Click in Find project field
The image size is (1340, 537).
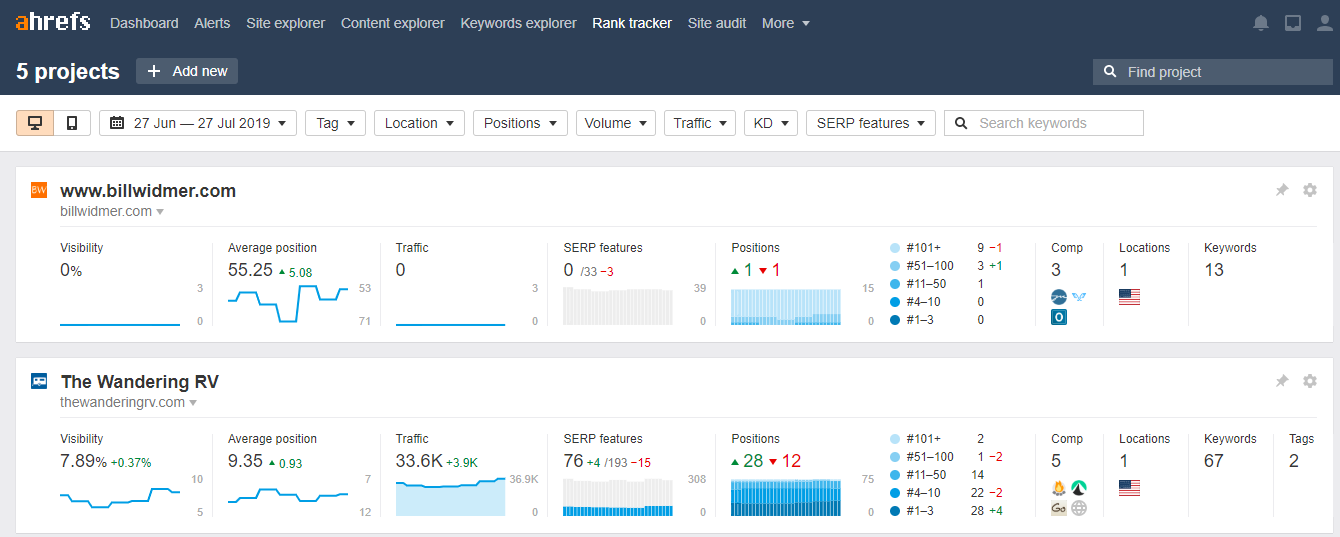1213,72
